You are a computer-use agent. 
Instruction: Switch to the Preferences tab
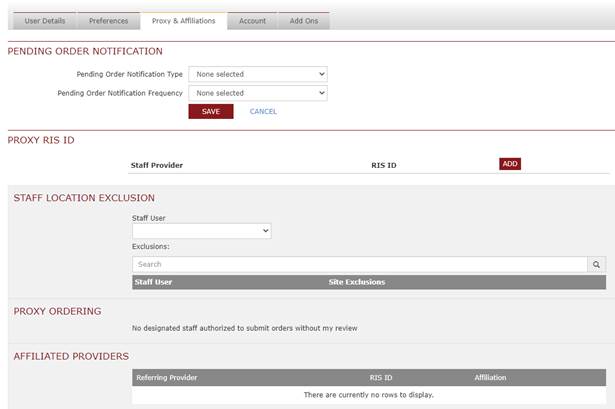[x=108, y=21]
